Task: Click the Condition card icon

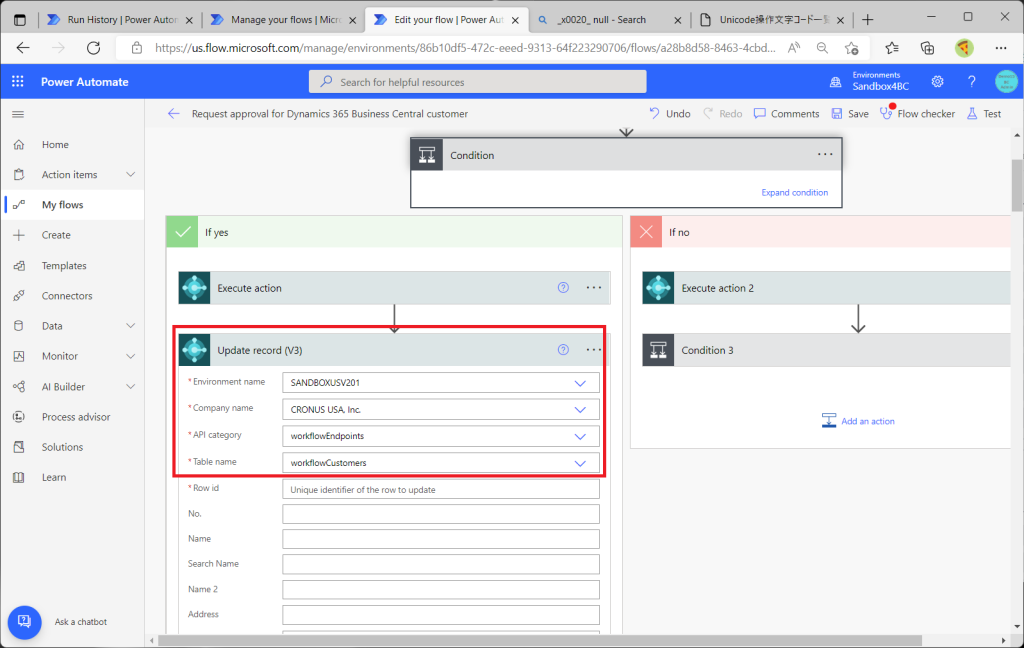Action: coord(427,155)
